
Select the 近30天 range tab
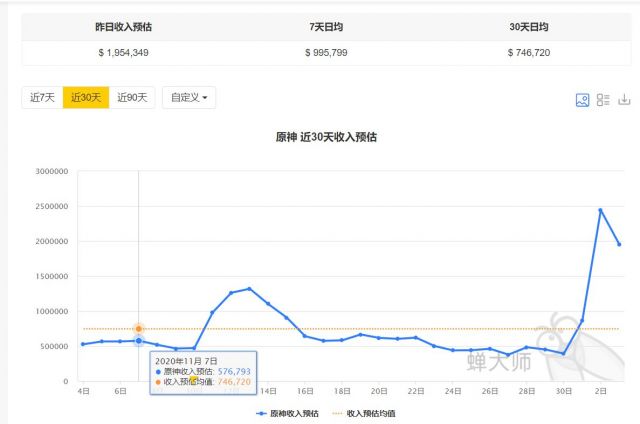click(86, 98)
